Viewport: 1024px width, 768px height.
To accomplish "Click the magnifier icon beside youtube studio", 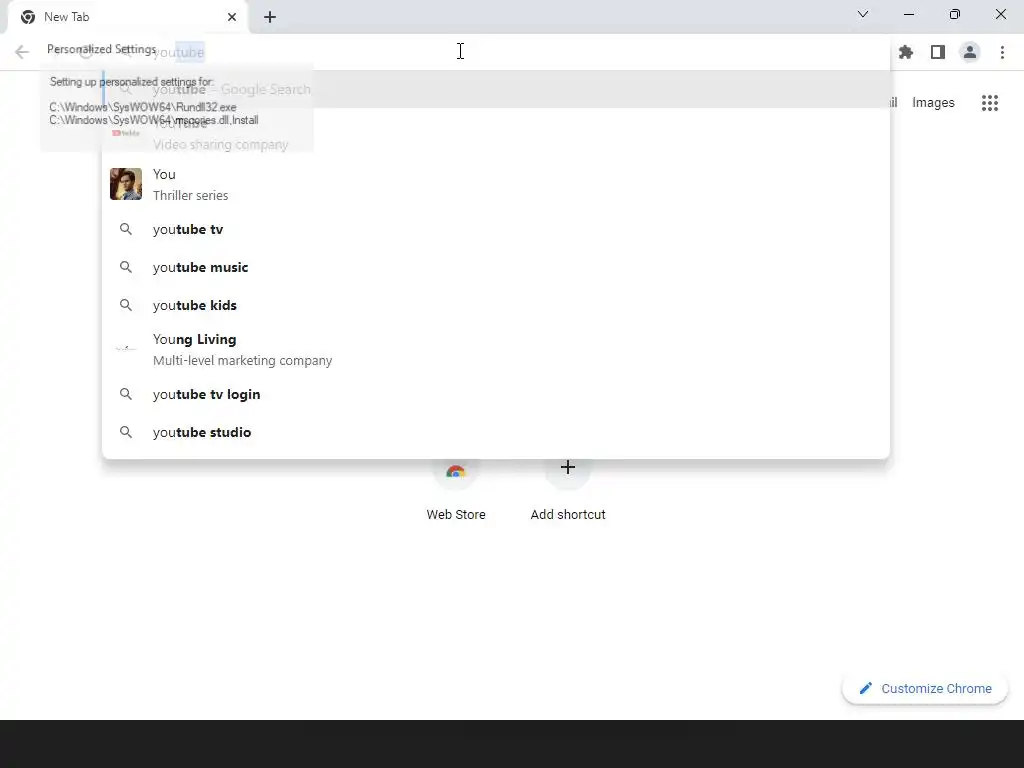I will tap(126, 432).
